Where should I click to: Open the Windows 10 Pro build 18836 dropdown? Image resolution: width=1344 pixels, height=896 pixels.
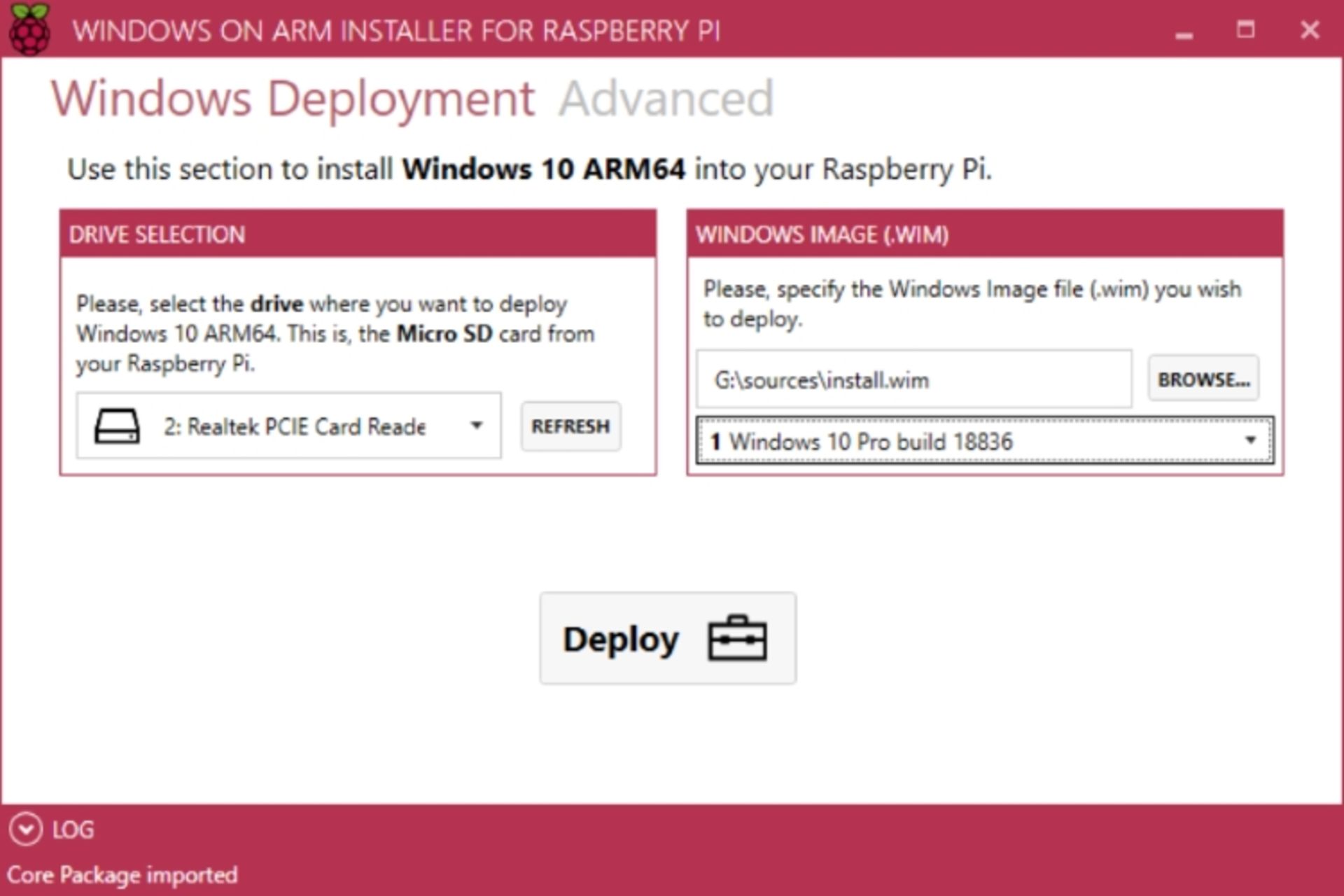point(985,441)
